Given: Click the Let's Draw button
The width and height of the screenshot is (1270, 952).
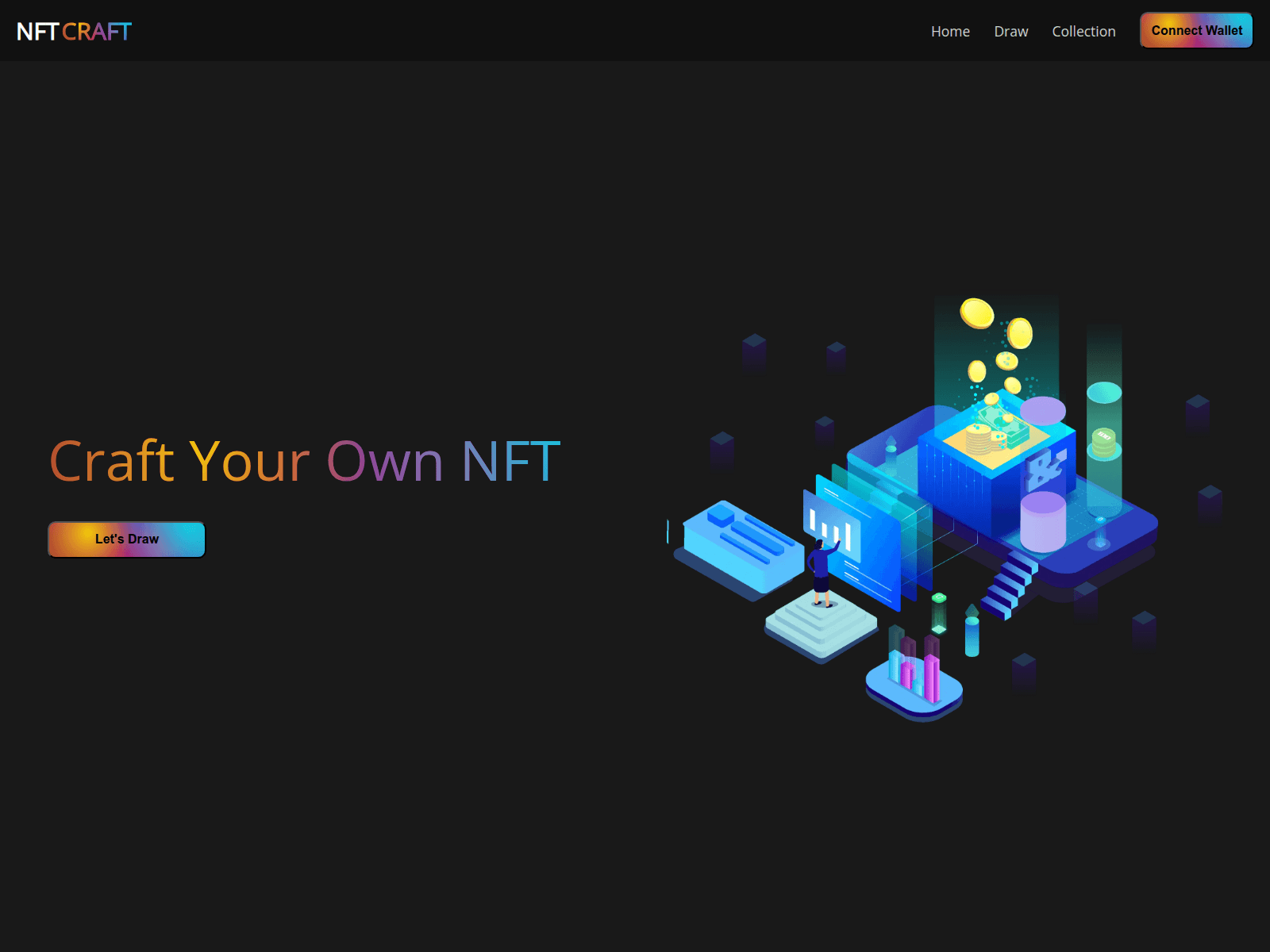Looking at the screenshot, I should coord(127,539).
